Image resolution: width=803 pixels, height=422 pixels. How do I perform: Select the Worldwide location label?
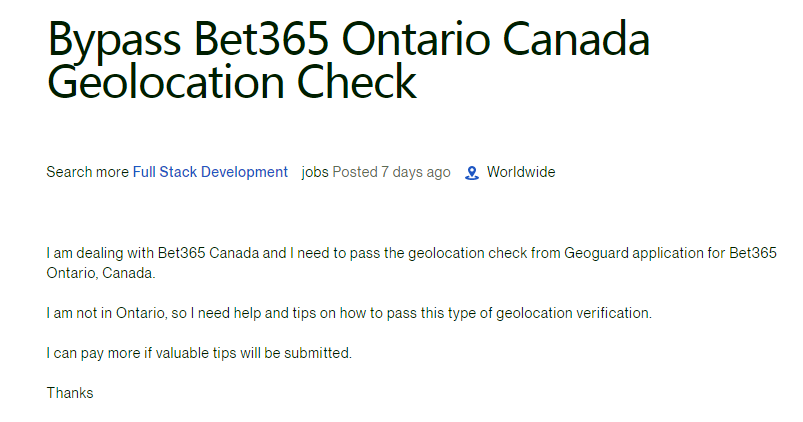(521, 172)
